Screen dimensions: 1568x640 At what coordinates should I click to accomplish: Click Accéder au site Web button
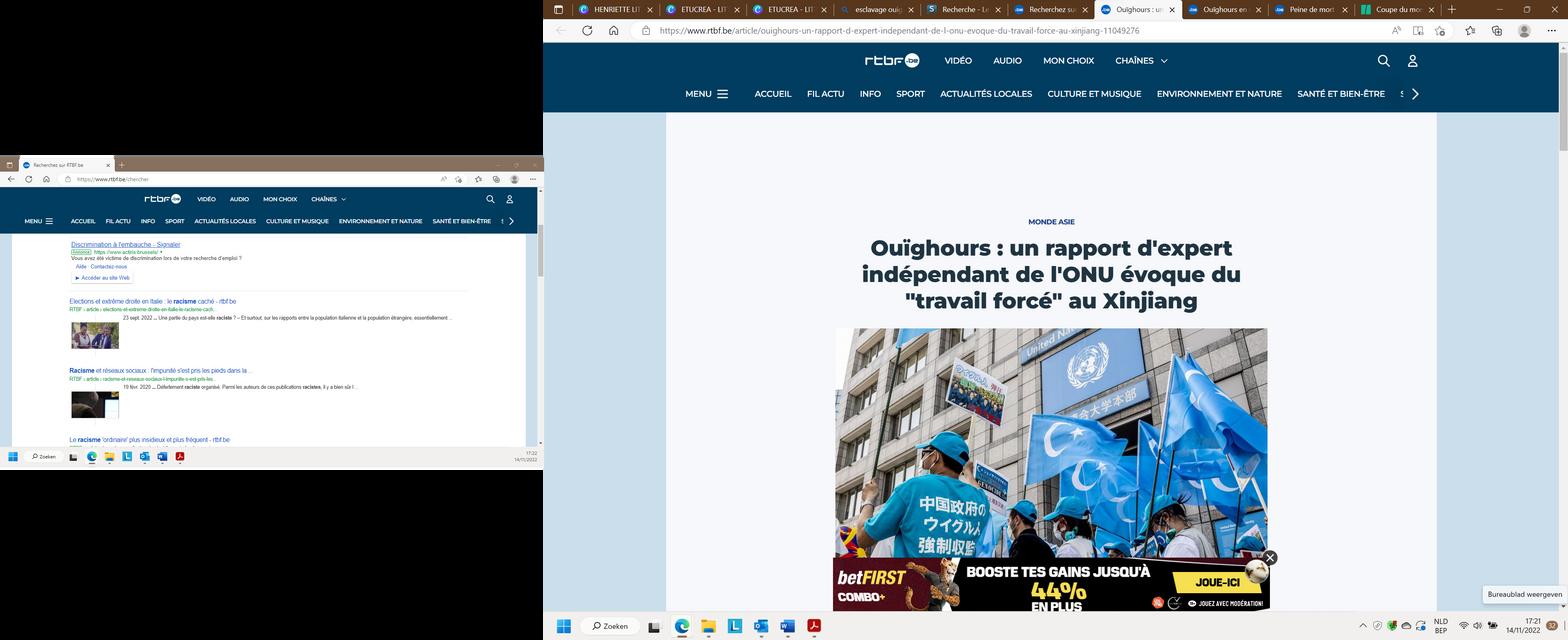click(x=102, y=278)
